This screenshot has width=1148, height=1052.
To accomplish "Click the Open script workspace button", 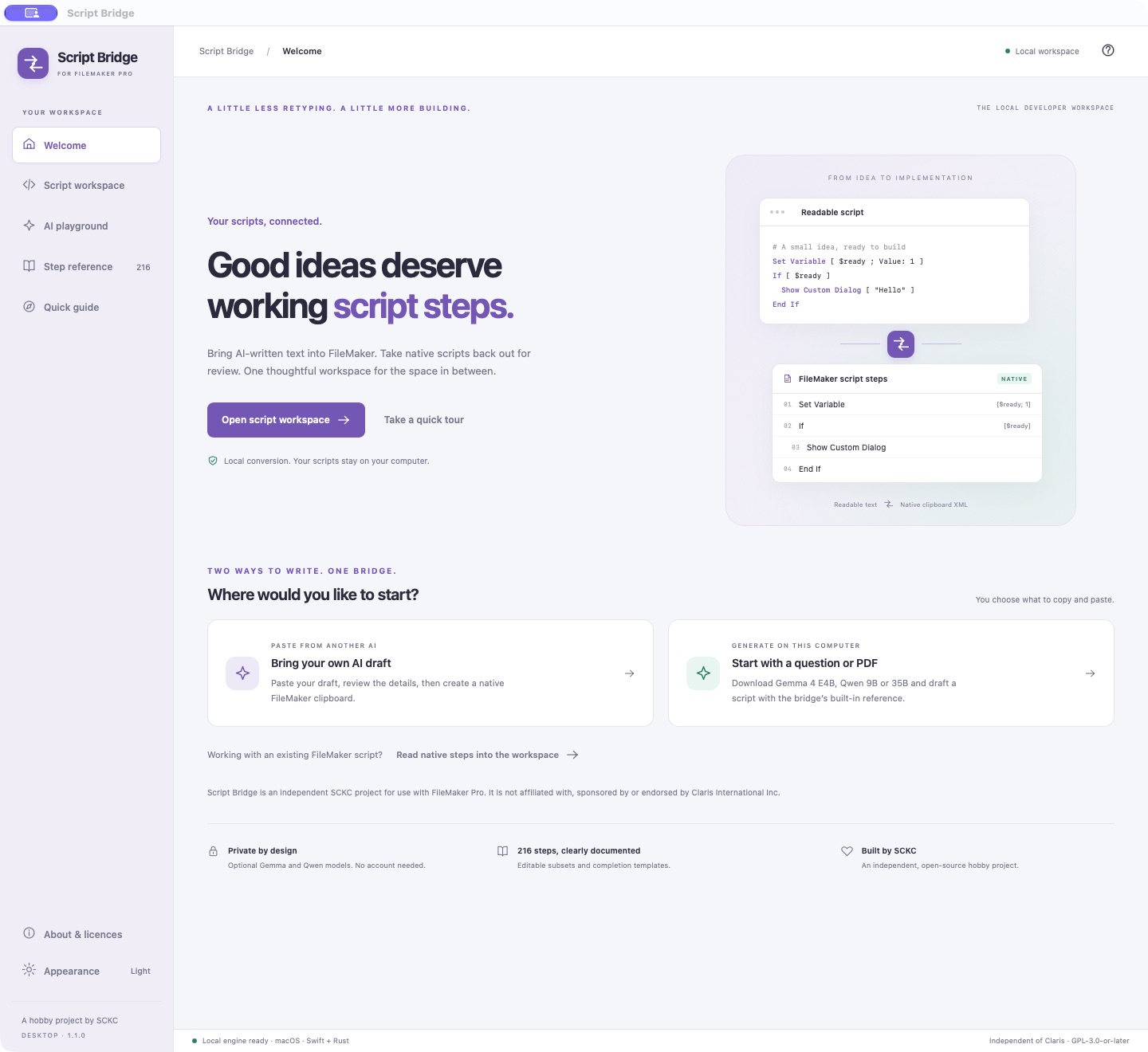I will [286, 420].
